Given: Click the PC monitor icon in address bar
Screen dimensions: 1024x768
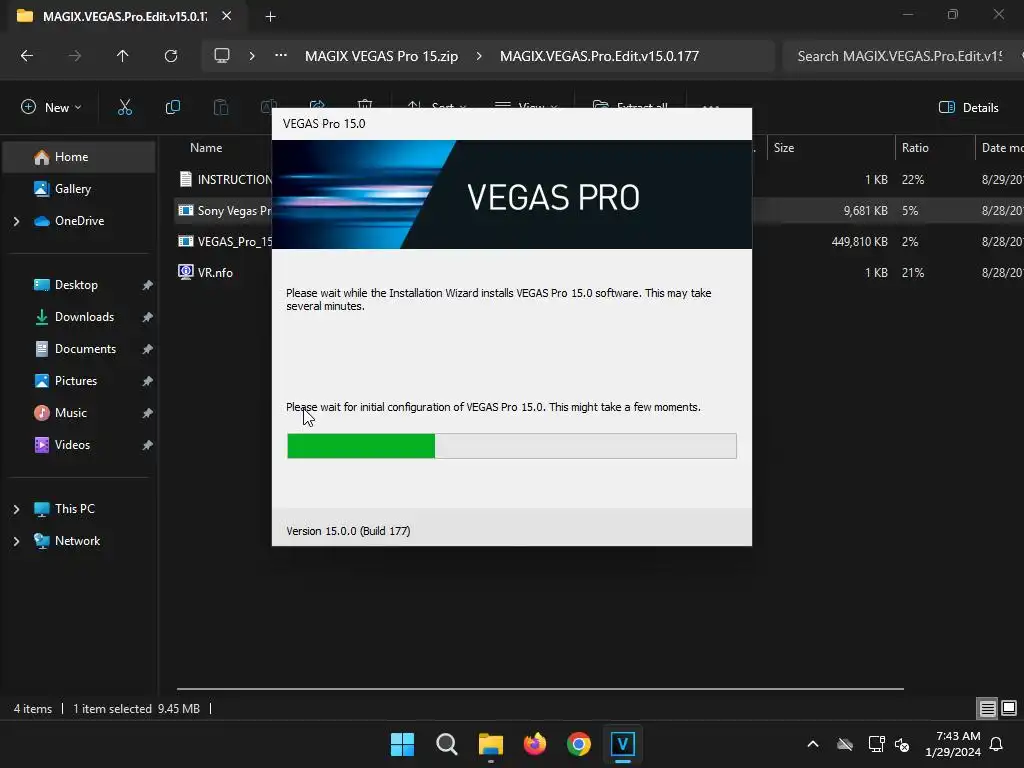Looking at the screenshot, I should pyautogui.click(x=222, y=56).
